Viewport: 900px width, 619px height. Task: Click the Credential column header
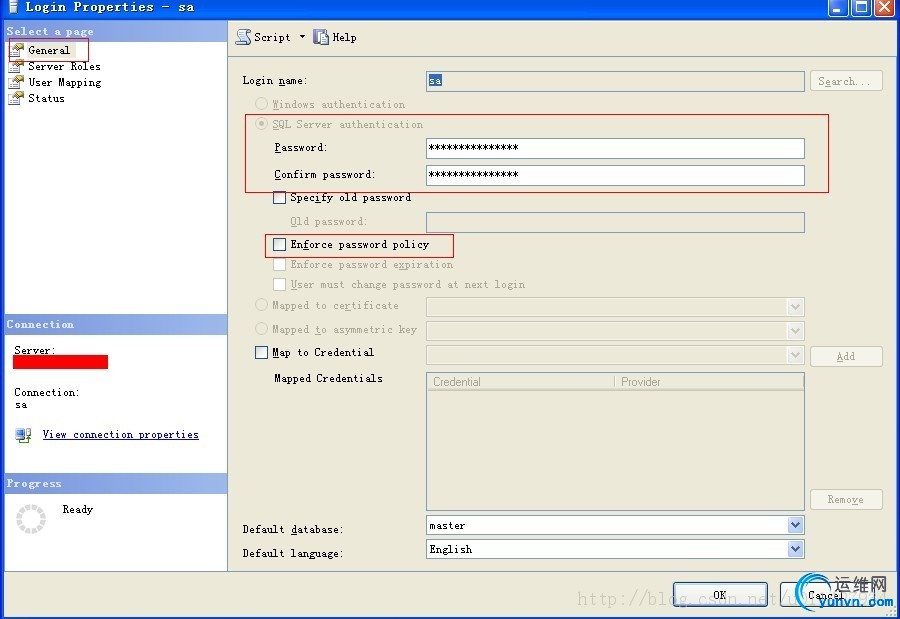click(x=521, y=382)
